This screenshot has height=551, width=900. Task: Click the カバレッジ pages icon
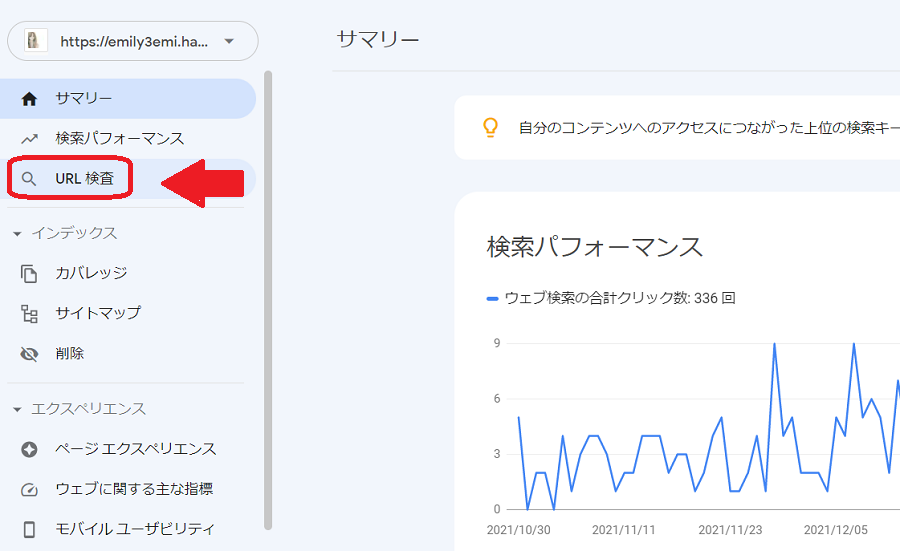[x=29, y=274]
